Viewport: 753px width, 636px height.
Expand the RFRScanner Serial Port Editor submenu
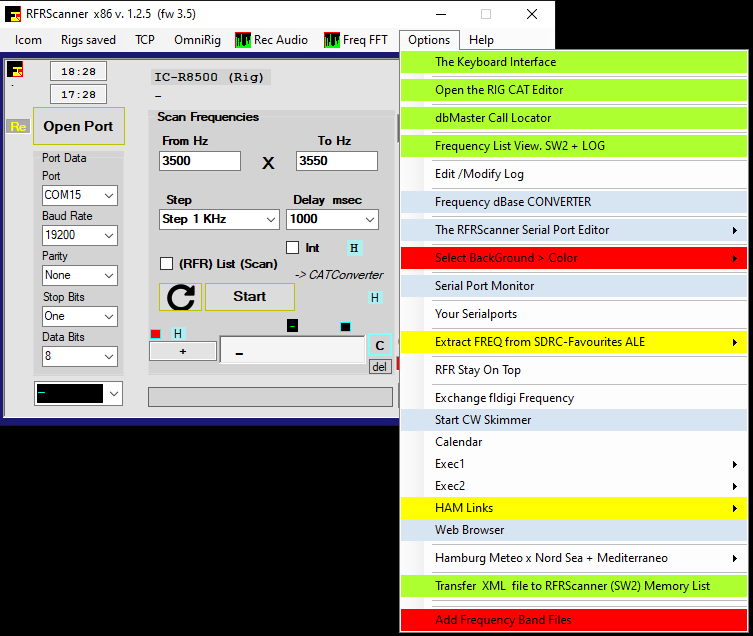point(574,230)
